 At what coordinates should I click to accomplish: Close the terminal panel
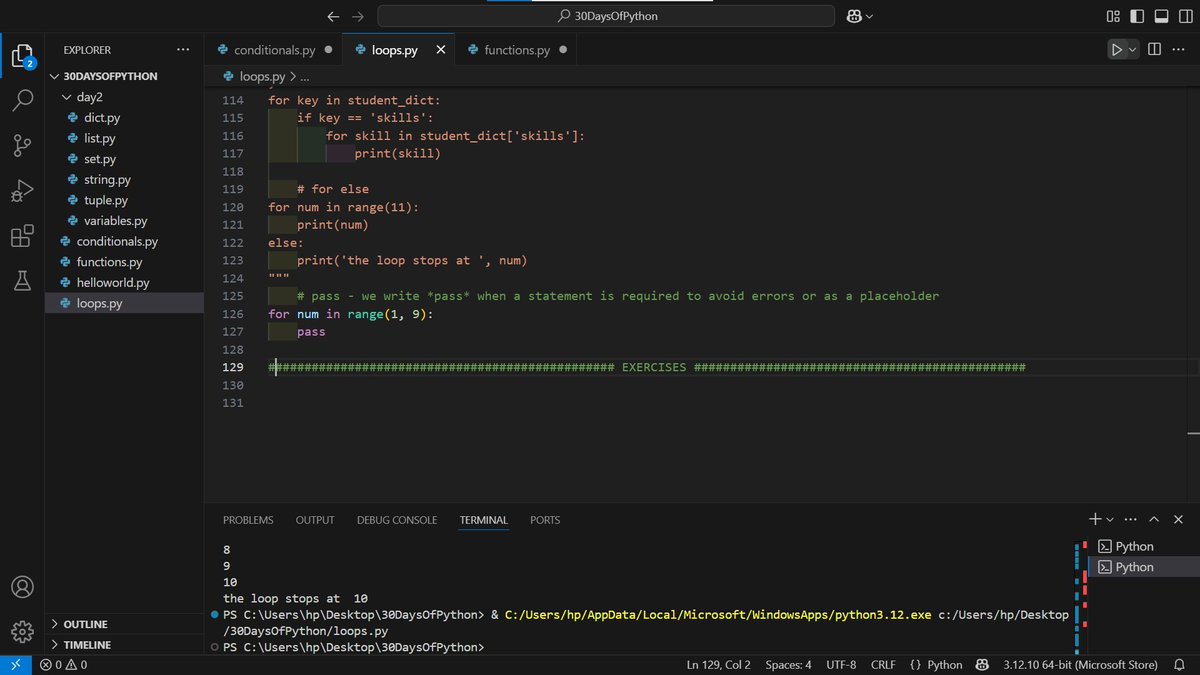pos(1178,519)
